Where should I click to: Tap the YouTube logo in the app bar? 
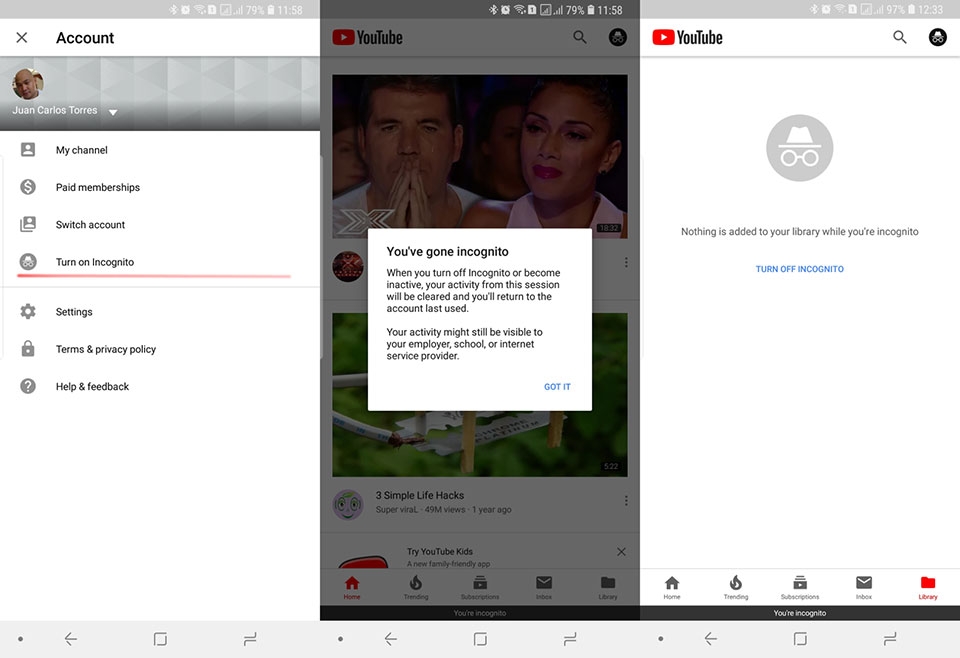pyautogui.click(x=369, y=36)
